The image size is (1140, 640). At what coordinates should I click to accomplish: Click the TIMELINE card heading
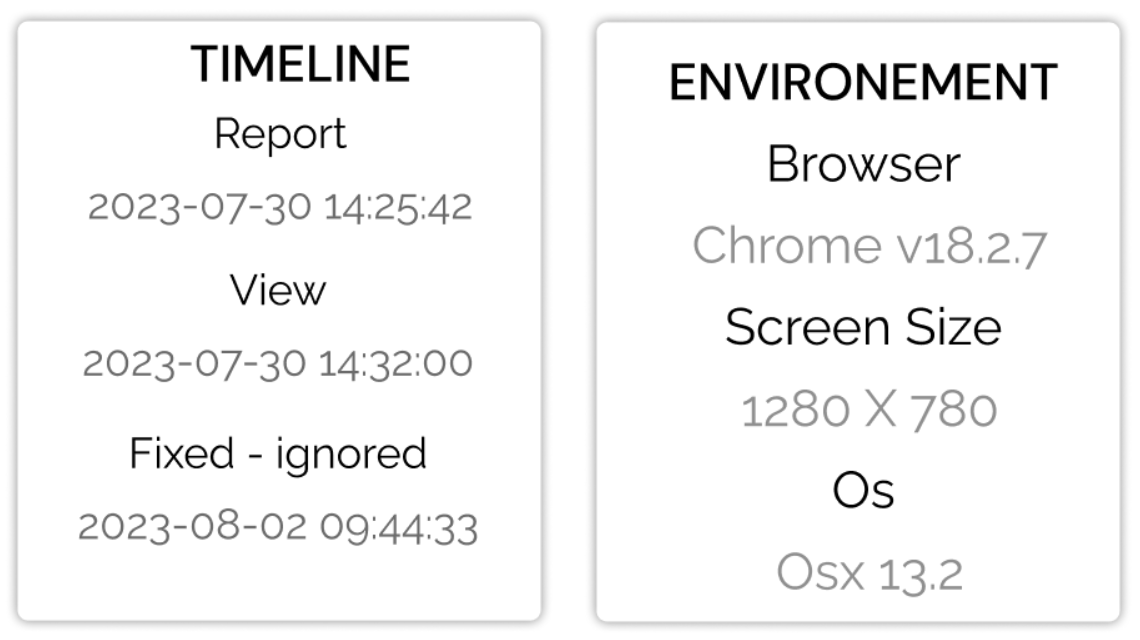[300, 64]
